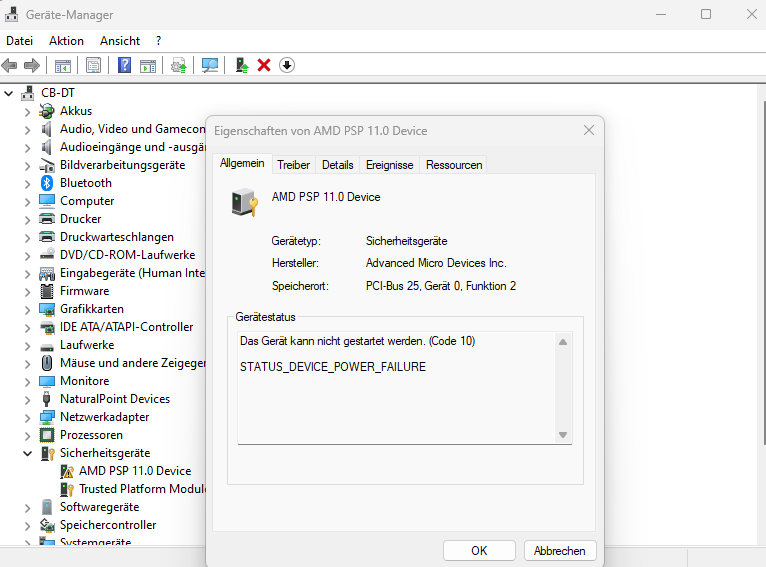Expand the Grafikkarten category
This screenshot has width=766, height=567.
pos(27,310)
